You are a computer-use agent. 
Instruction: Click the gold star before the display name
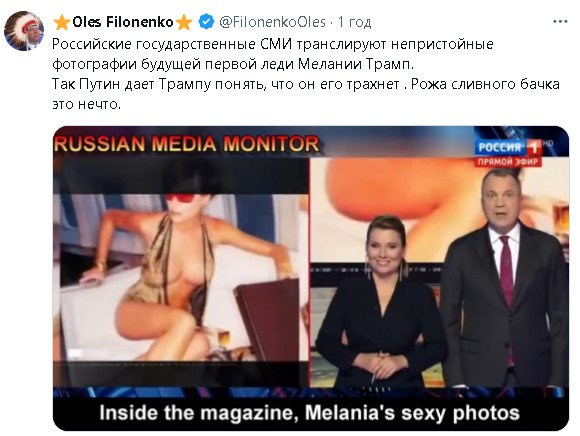pyautogui.click(x=62, y=22)
